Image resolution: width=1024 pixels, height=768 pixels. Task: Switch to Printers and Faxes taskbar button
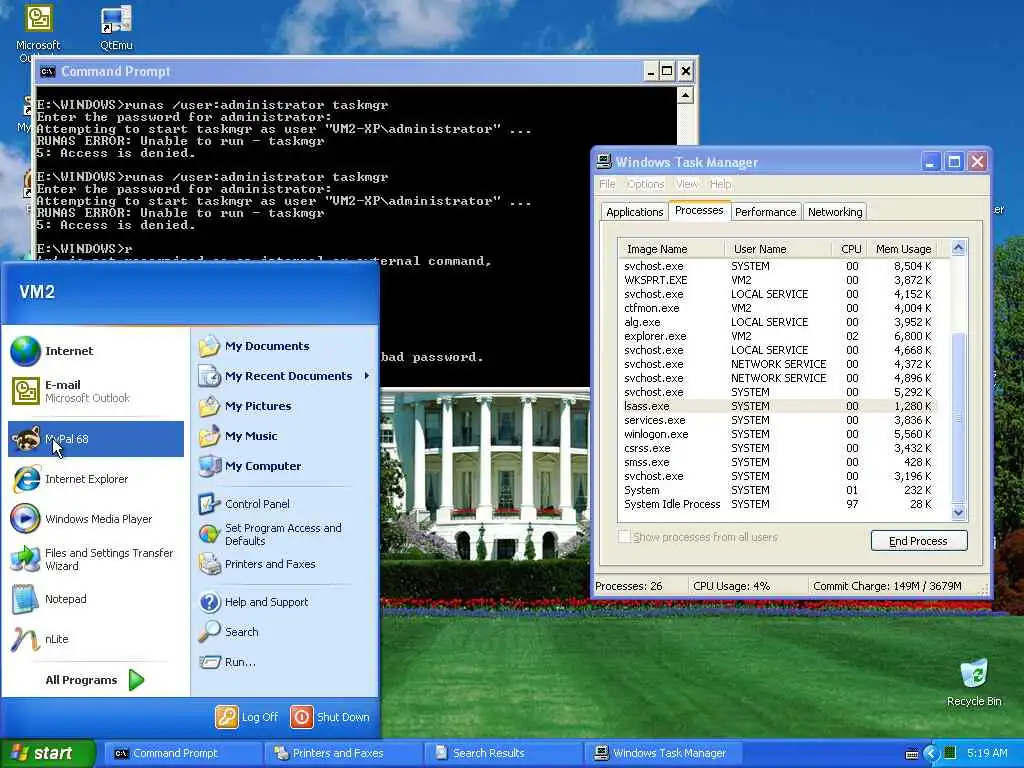(x=344, y=753)
